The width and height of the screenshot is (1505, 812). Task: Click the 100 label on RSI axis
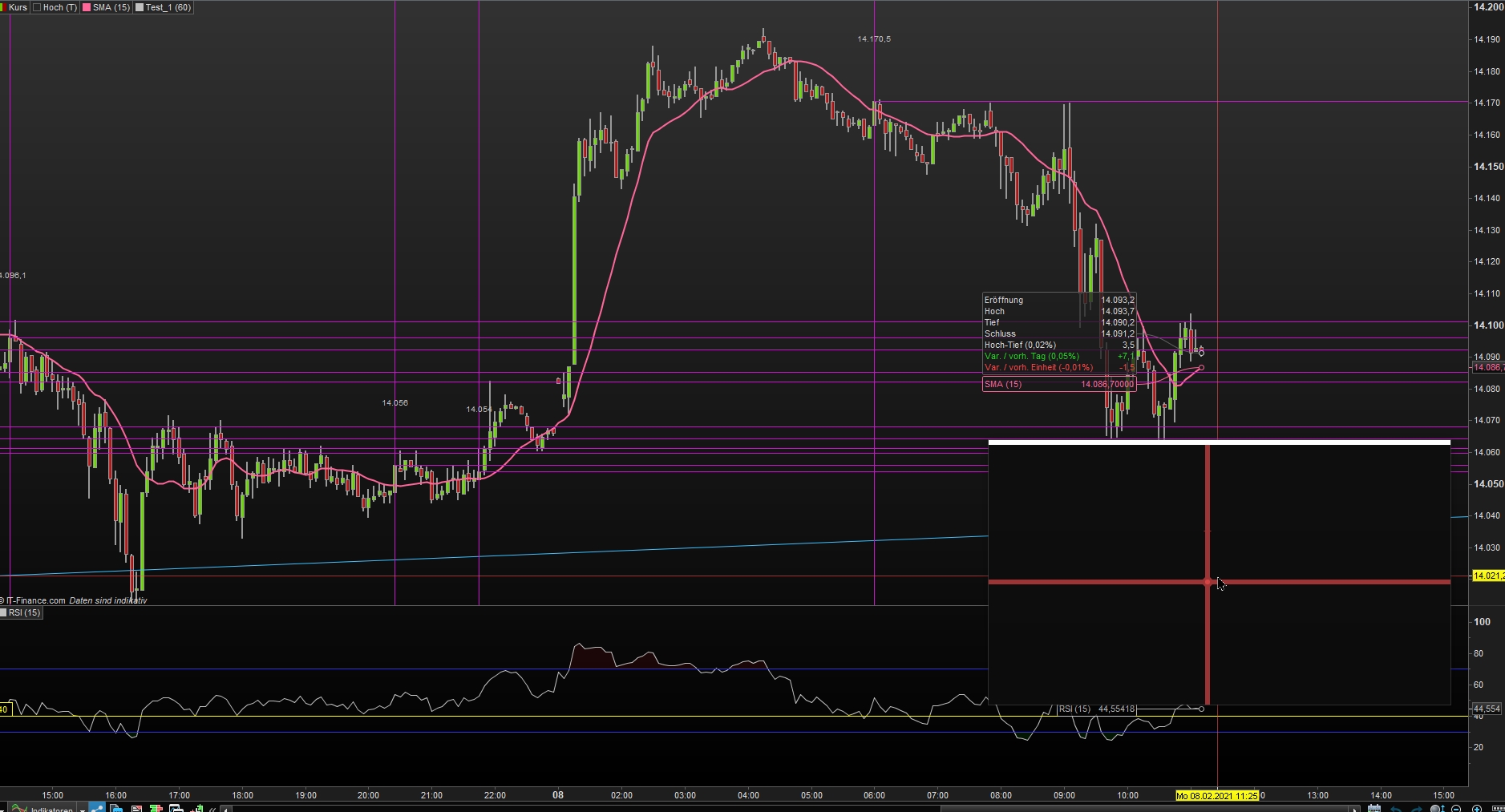coord(1482,622)
